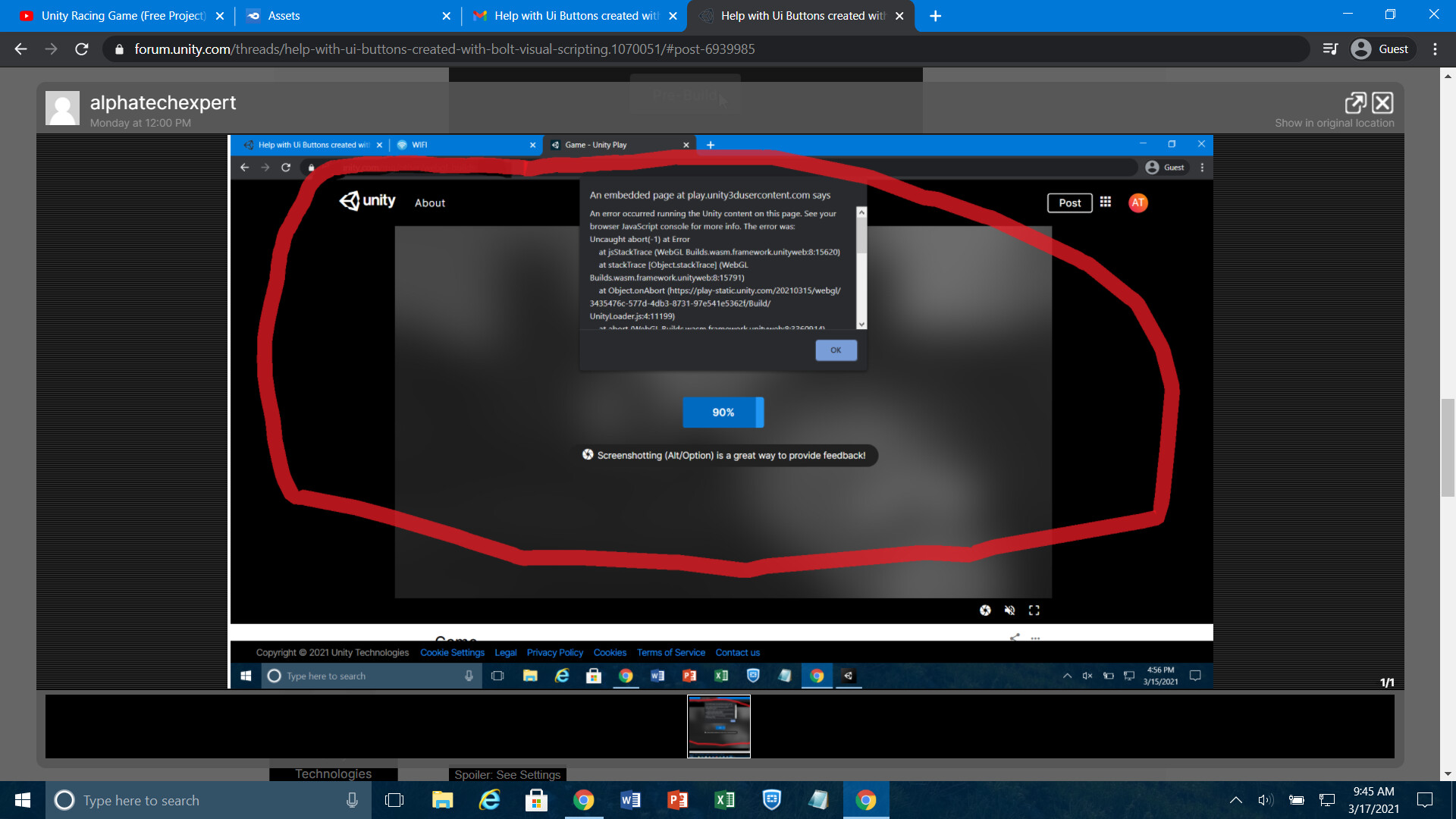The height and width of the screenshot is (819, 1456).
Task: Open Chrome media controls icon
Action: 1330,49
